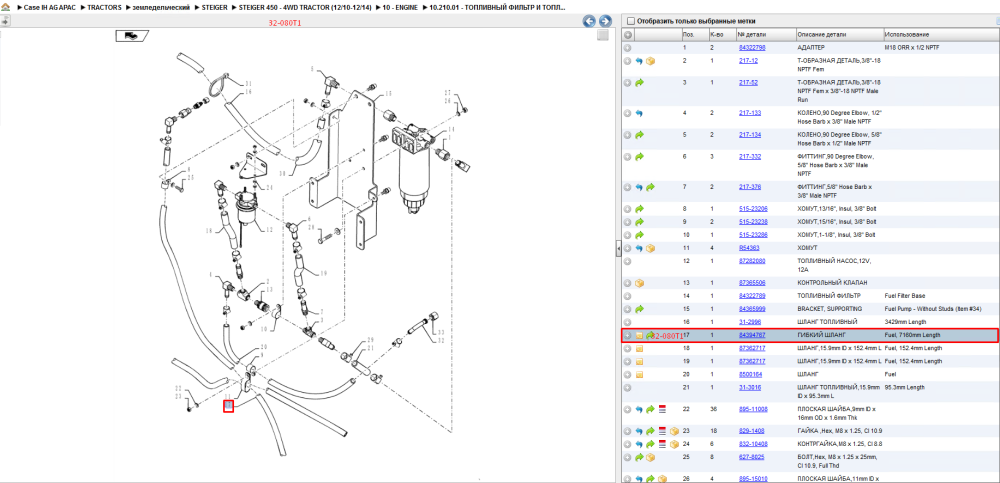Select the text '3429mm Length' in row 16
This screenshot has width=1000, height=483.
point(904,322)
